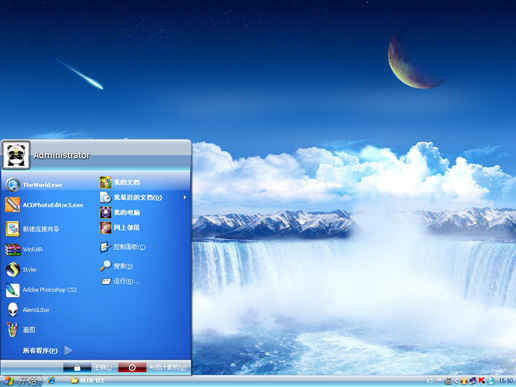Click the red shut down computer button

pos(132,367)
